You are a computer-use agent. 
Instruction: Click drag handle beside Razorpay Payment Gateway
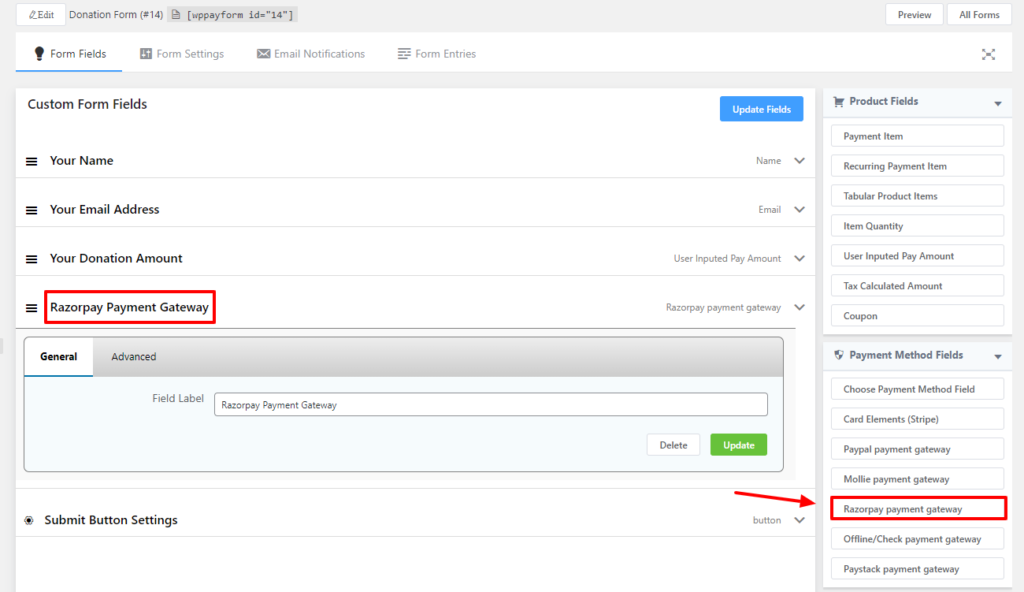pos(31,308)
